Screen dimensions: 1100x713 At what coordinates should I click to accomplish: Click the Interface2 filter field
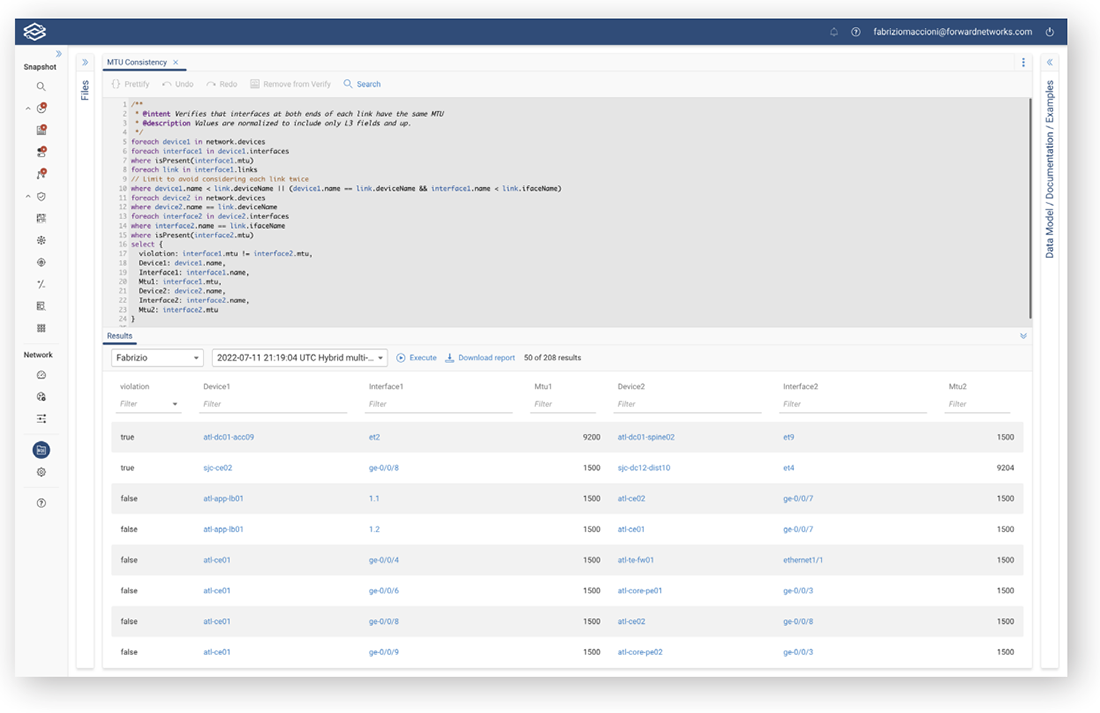(x=853, y=404)
